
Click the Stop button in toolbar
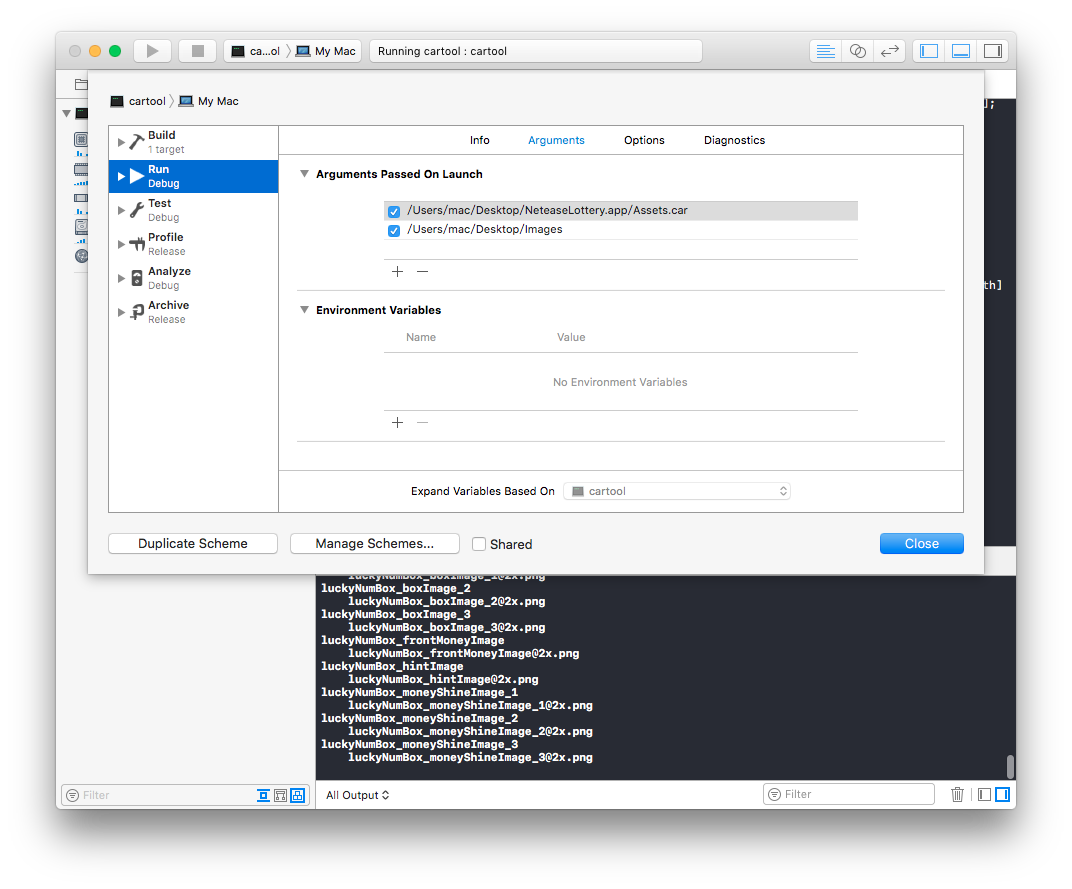(x=198, y=51)
